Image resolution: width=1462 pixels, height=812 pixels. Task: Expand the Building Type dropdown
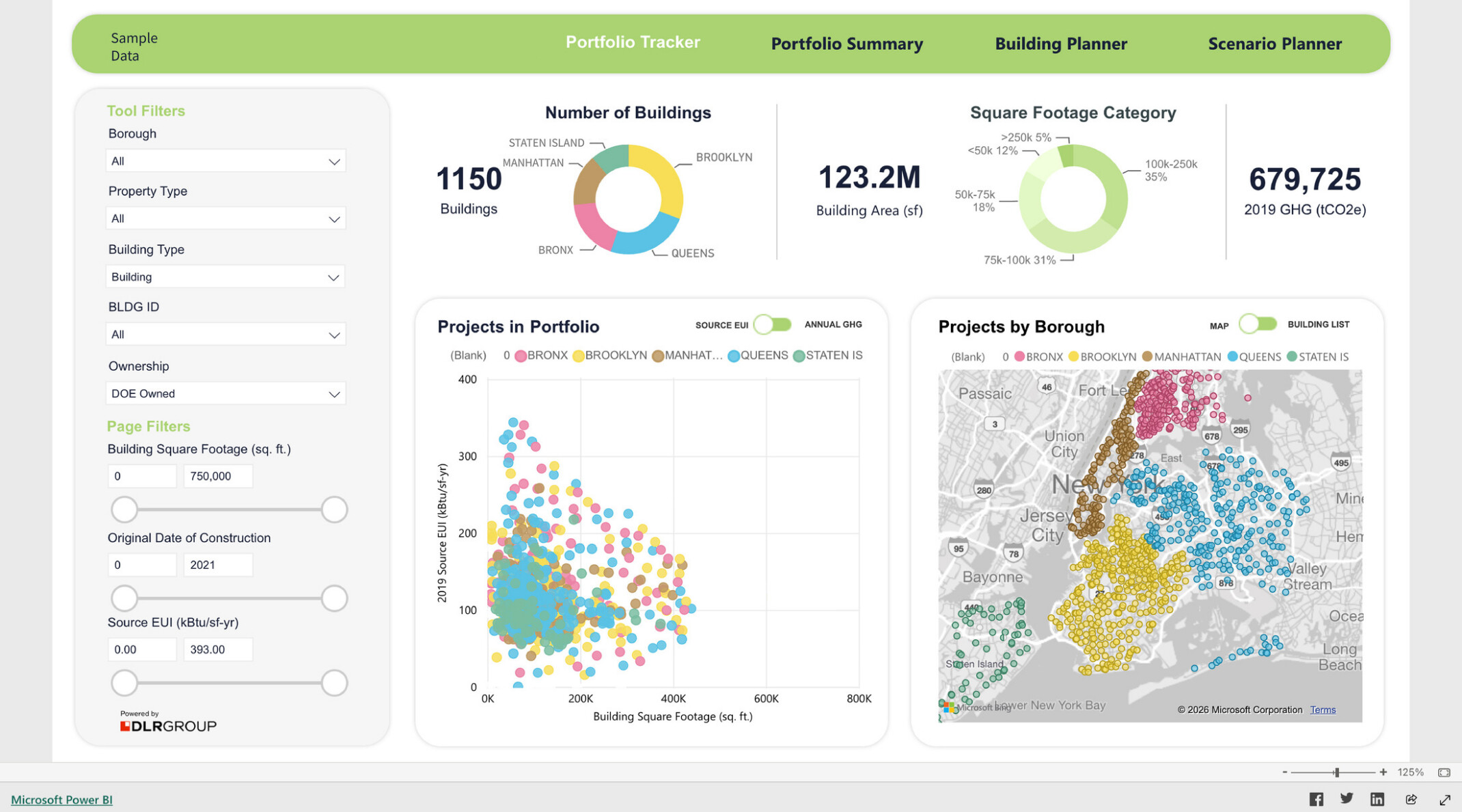[x=225, y=277]
